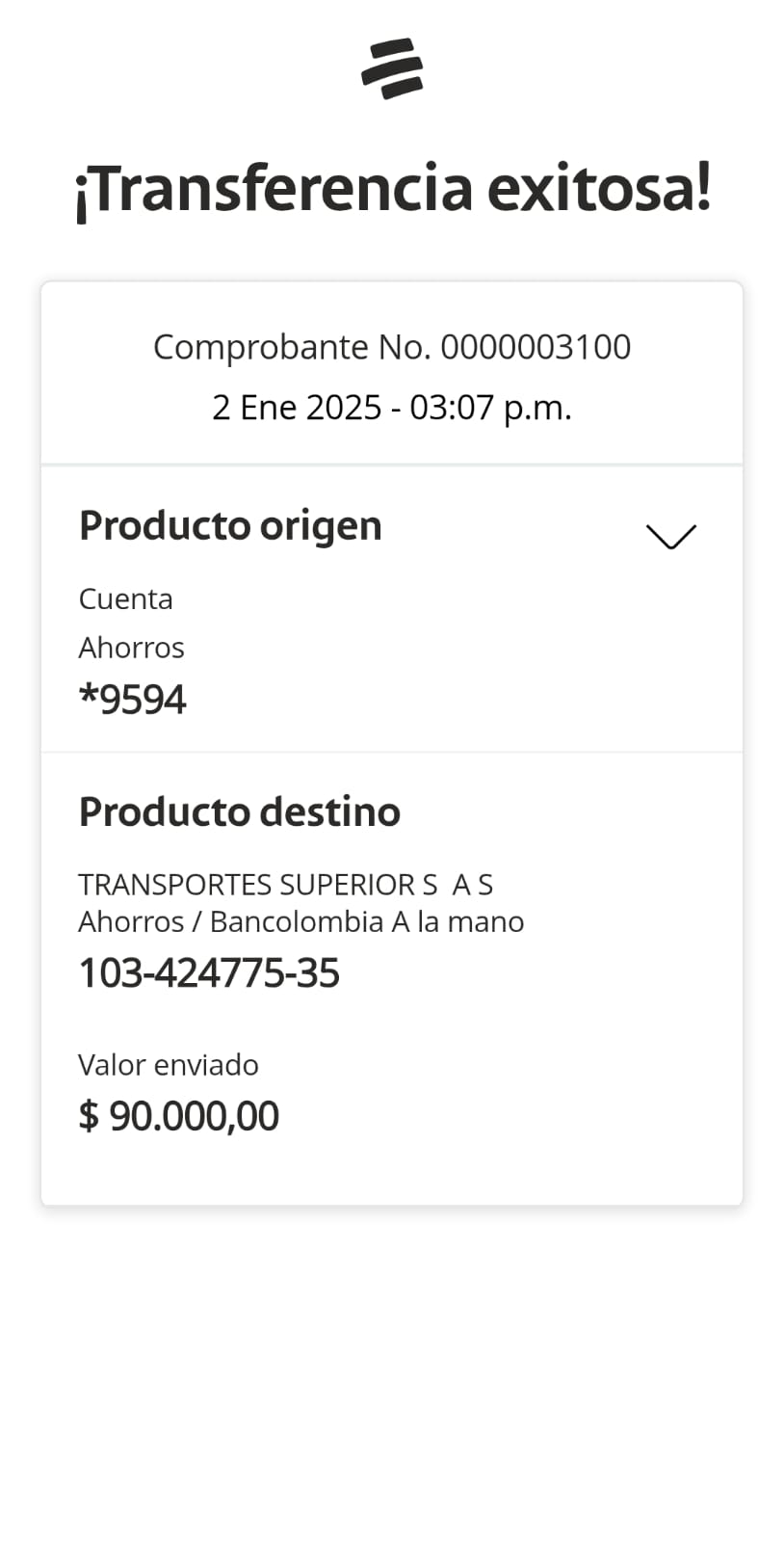Click the word exitosa! in the title
This screenshot has width=784, height=1542.
tap(598, 188)
